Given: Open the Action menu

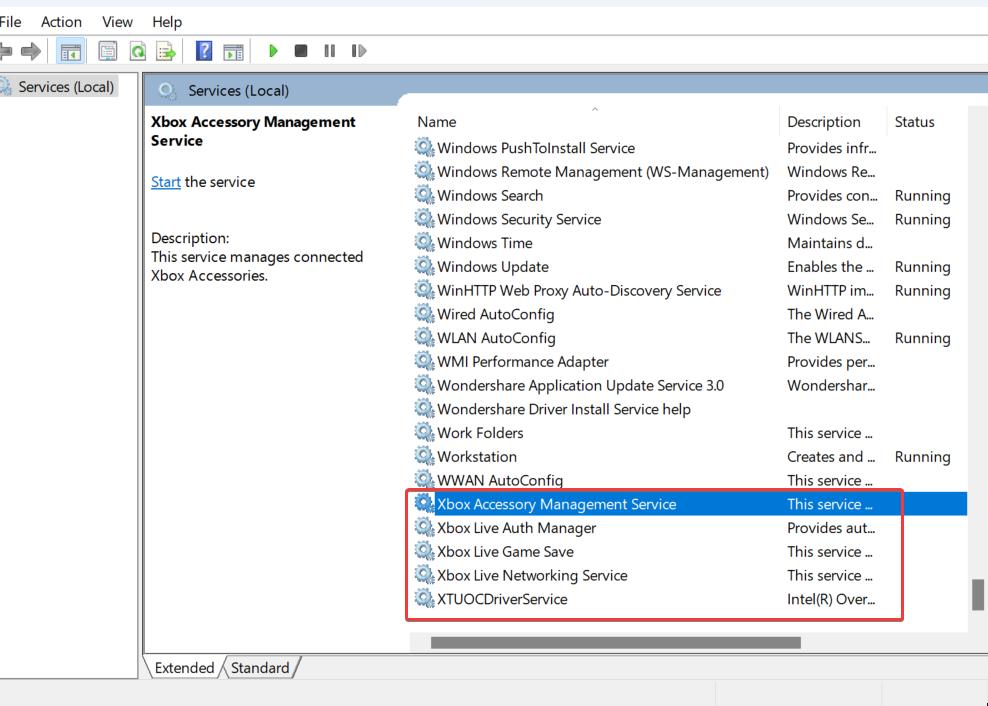Looking at the screenshot, I should [x=61, y=21].
